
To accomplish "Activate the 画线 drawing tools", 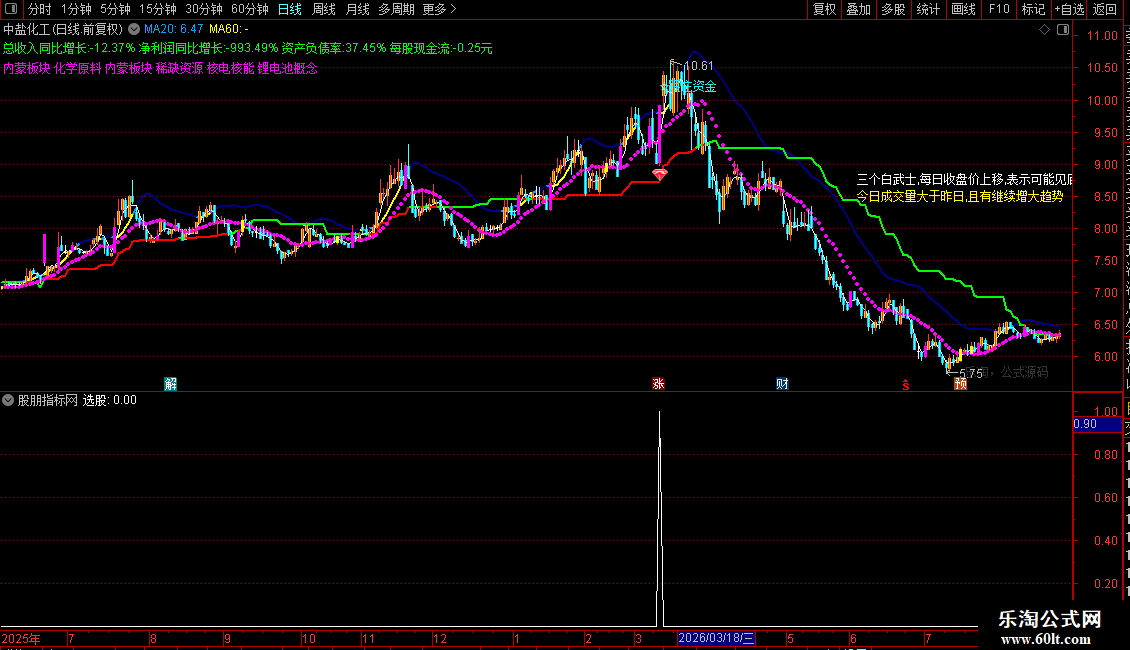I will pos(963,9).
